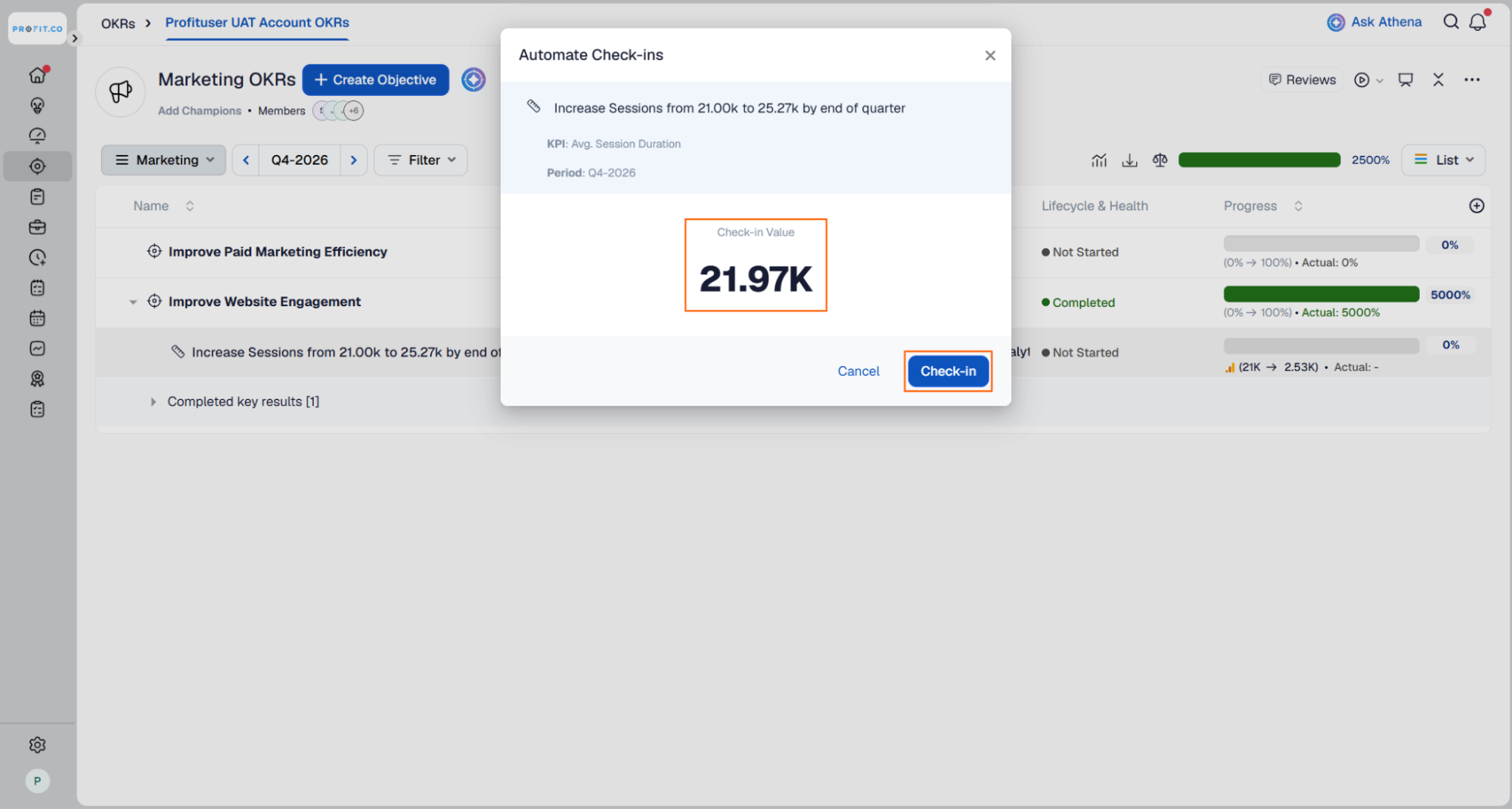Image resolution: width=1512 pixels, height=809 pixels.
Task: Collapse Improve Website Engagement objective
Action: coord(133,302)
